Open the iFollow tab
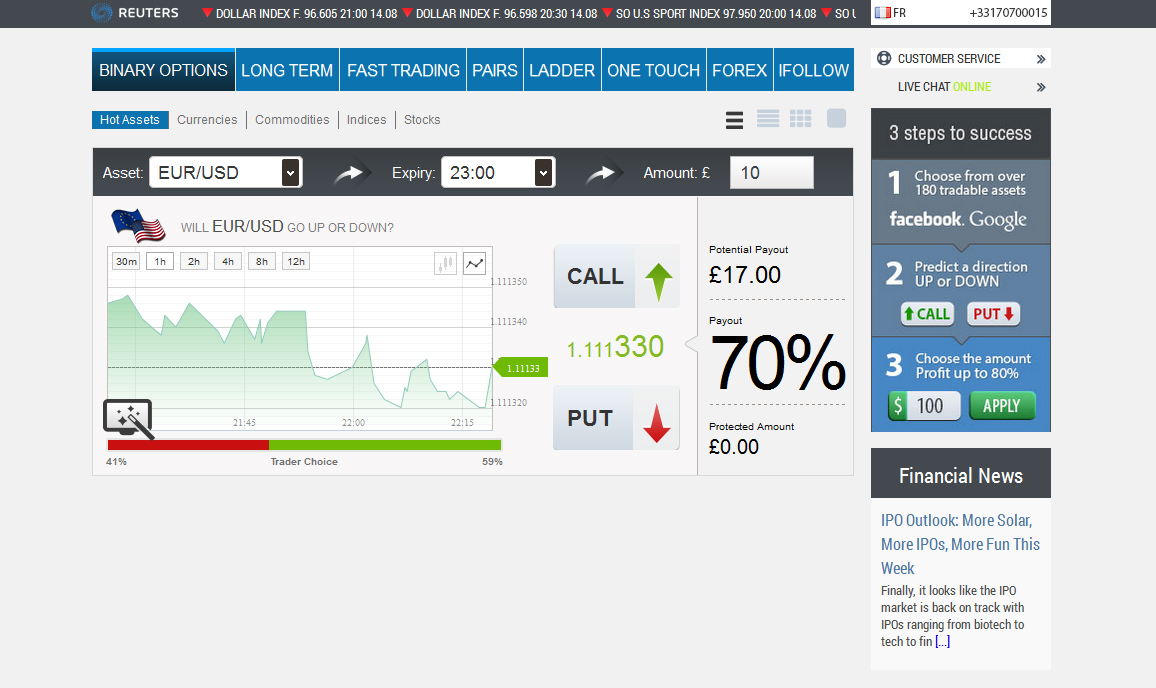This screenshot has height=688, width=1156. pos(814,70)
